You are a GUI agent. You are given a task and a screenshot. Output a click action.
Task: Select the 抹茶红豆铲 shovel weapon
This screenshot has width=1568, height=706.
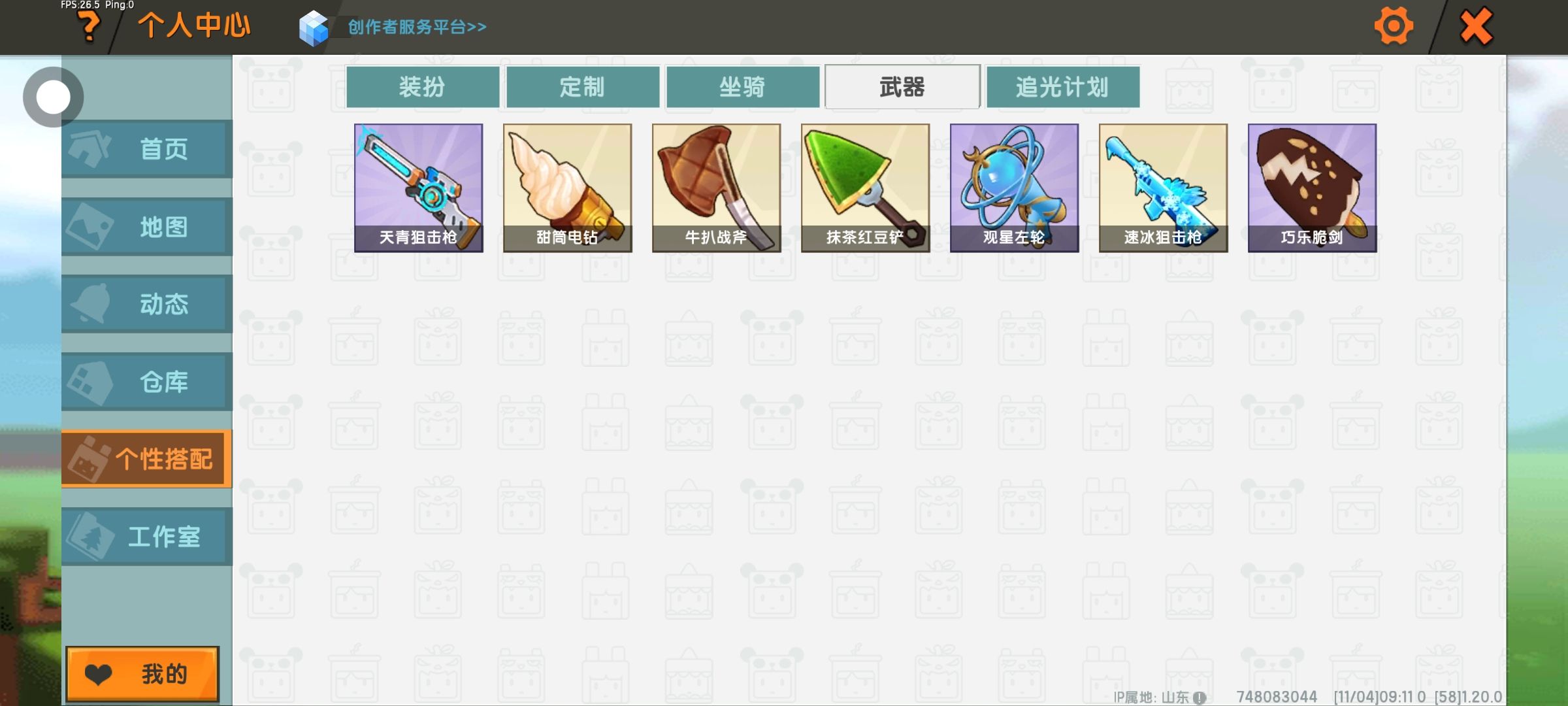pyautogui.click(x=866, y=188)
